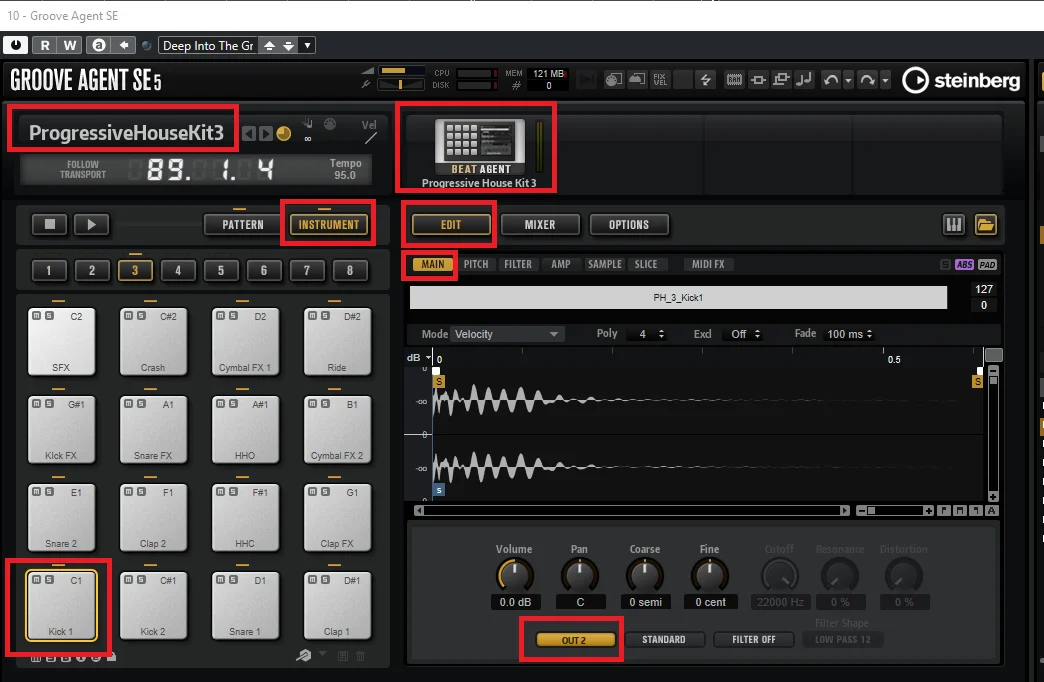This screenshot has width=1044, height=682.
Task: Start pattern playback
Action: click(91, 224)
